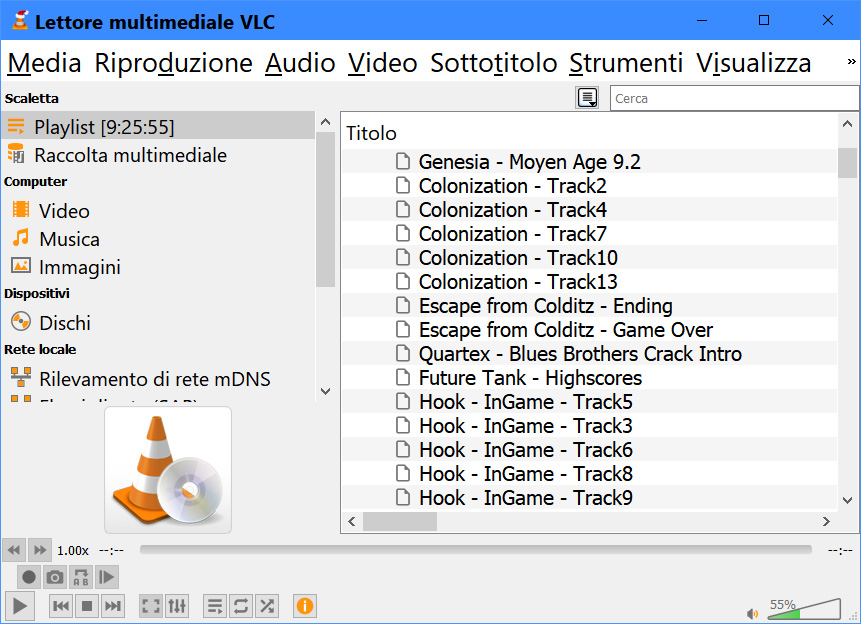This screenshot has width=861, height=624.
Task: Select Hook - InGame - Track8
Action: 590,473
